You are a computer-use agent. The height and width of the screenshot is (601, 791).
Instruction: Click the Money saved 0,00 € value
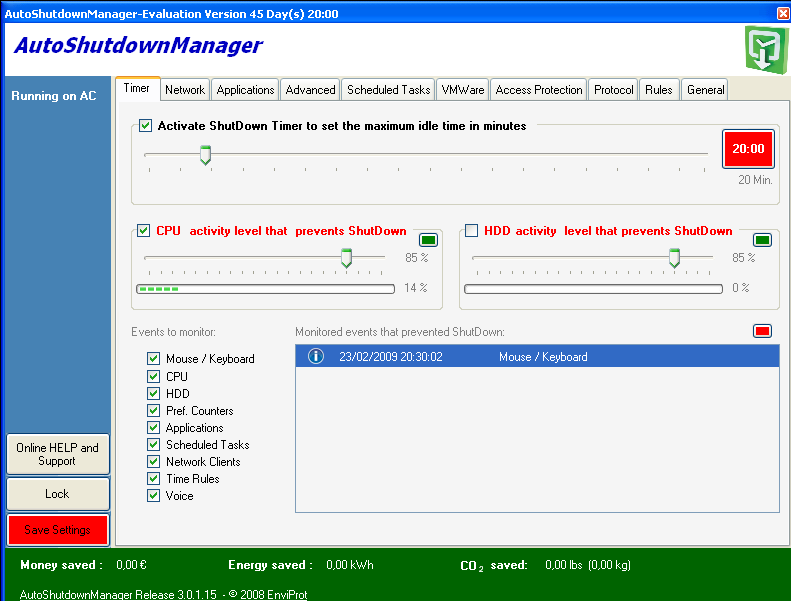pyautogui.click(x=131, y=565)
